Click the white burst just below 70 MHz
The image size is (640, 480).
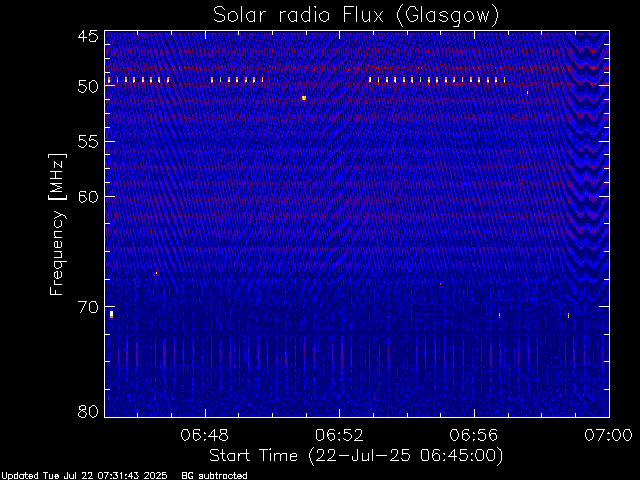point(111,314)
